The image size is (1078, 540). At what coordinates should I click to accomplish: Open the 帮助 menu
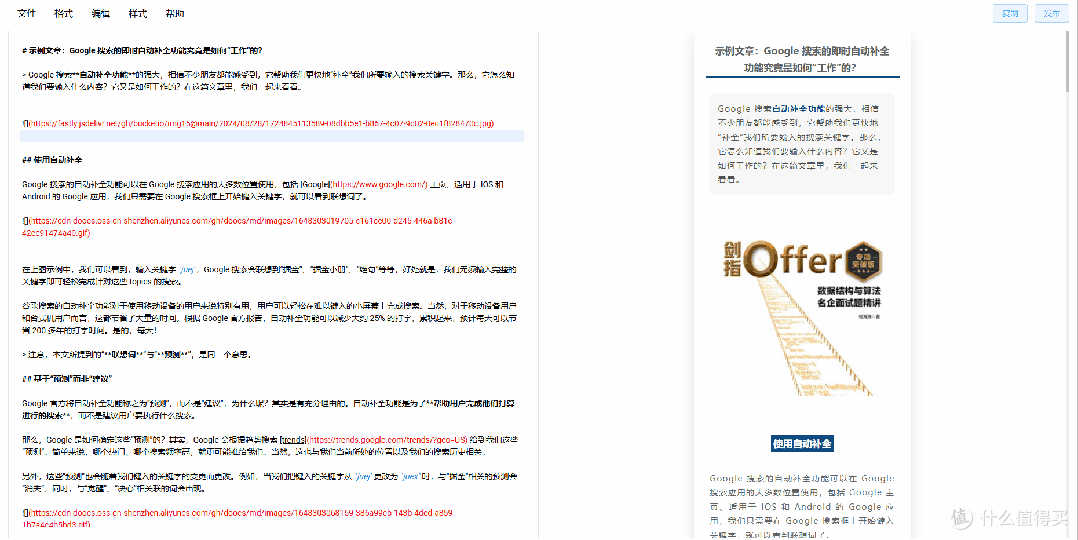(175, 13)
